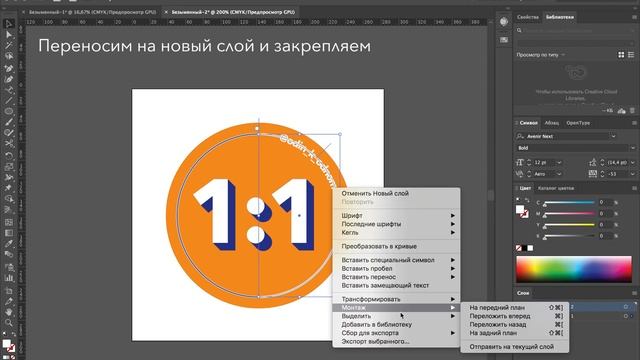Select the Scale tool
Screen dimensions: 640x360
(x=9, y=167)
